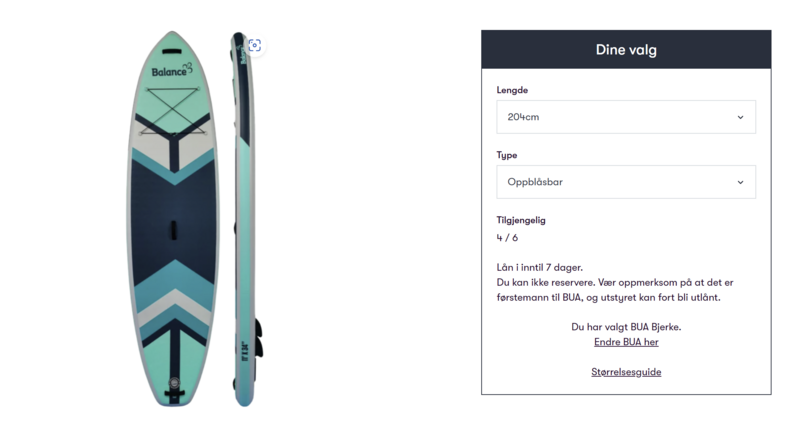Open the Type dropdown showing Oppblåsbar
Image resolution: width=800 pixels, height=426 pixels.
626,182
